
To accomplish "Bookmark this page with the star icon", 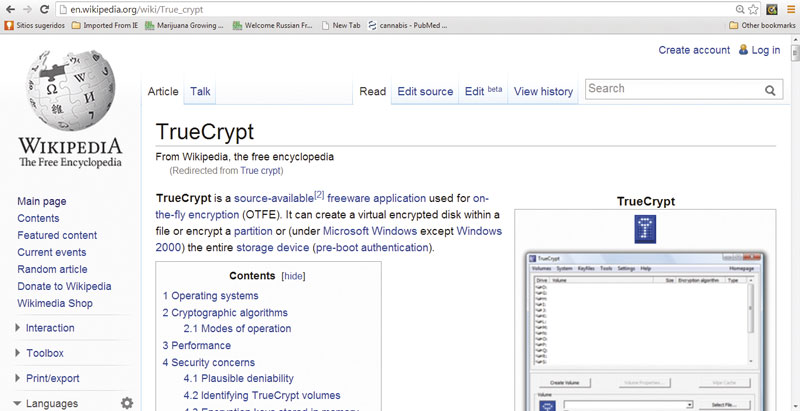I will pyautogui.click(x=753, y=9).
